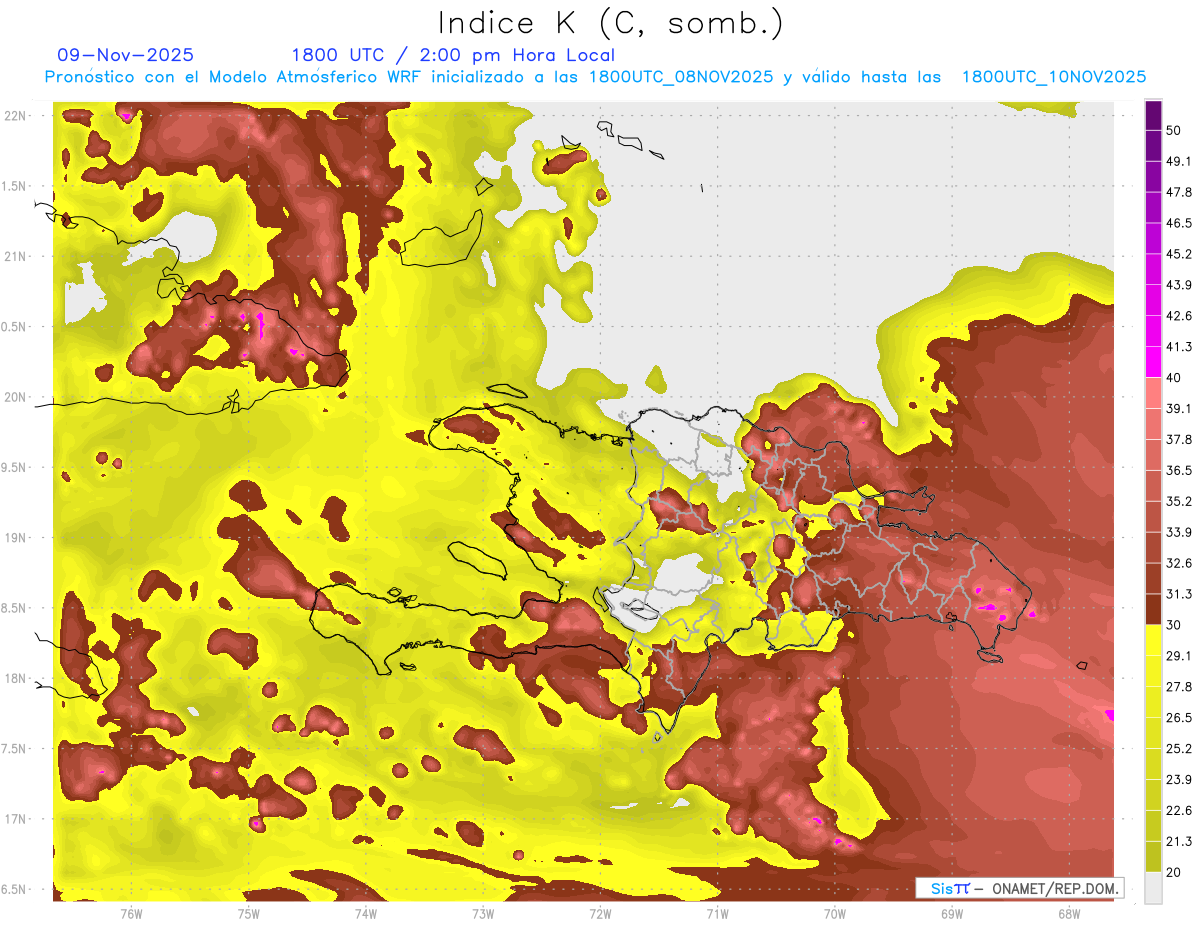
Task: Click the 17N latitude axis label
Action: pos(16,819)
